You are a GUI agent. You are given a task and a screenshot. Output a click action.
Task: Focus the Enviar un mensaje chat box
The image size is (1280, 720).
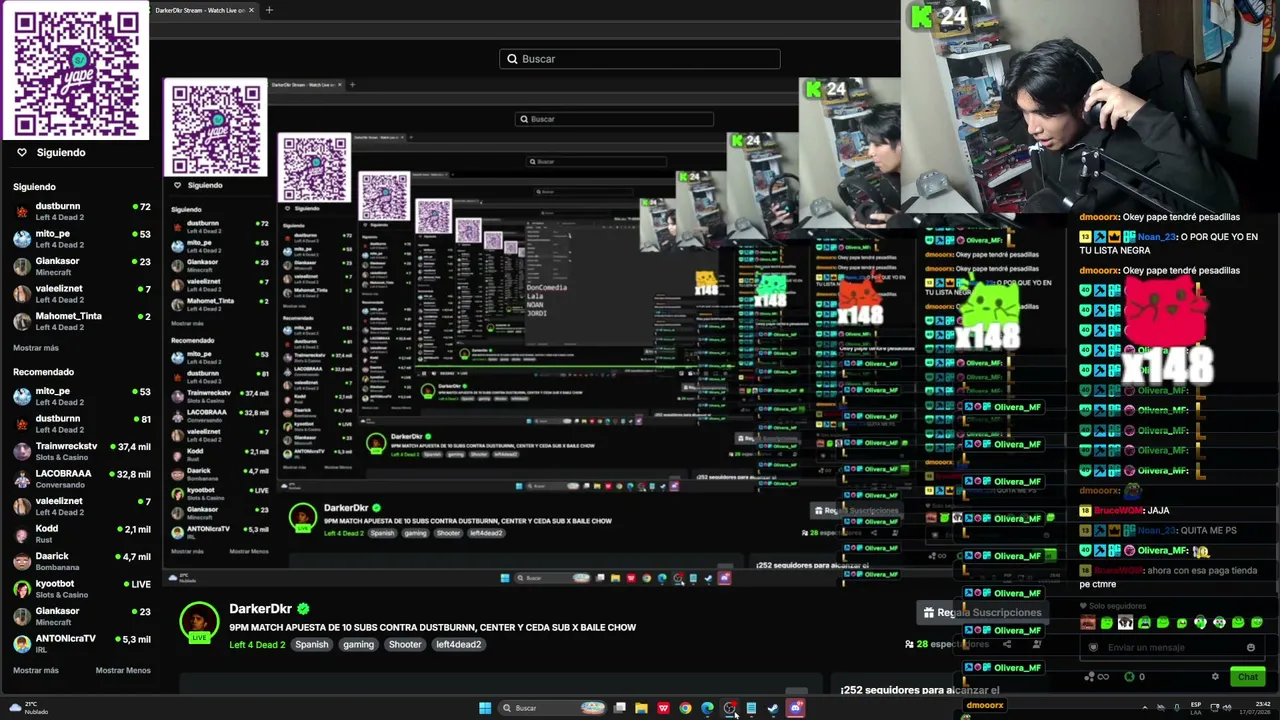1172,647
